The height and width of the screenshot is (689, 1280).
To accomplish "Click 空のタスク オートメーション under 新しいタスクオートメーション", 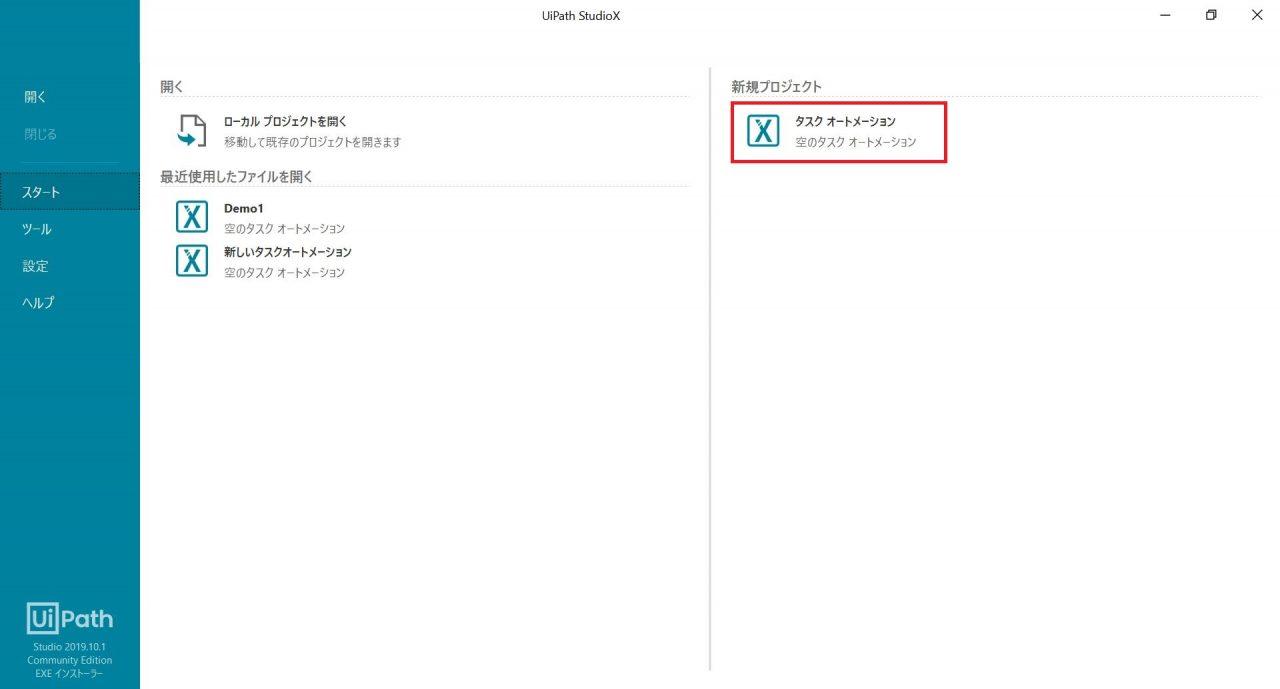I will [x=284, y=272].
